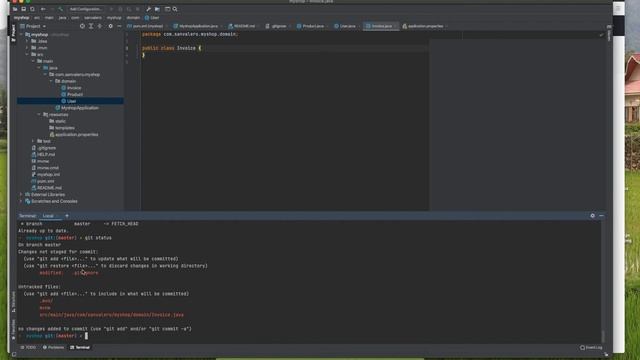Click the Collapse All icon in Project panel
Image resolution: width=640 pixels, height=360 pixels.
pyautogui.click(x=100, y=26)
